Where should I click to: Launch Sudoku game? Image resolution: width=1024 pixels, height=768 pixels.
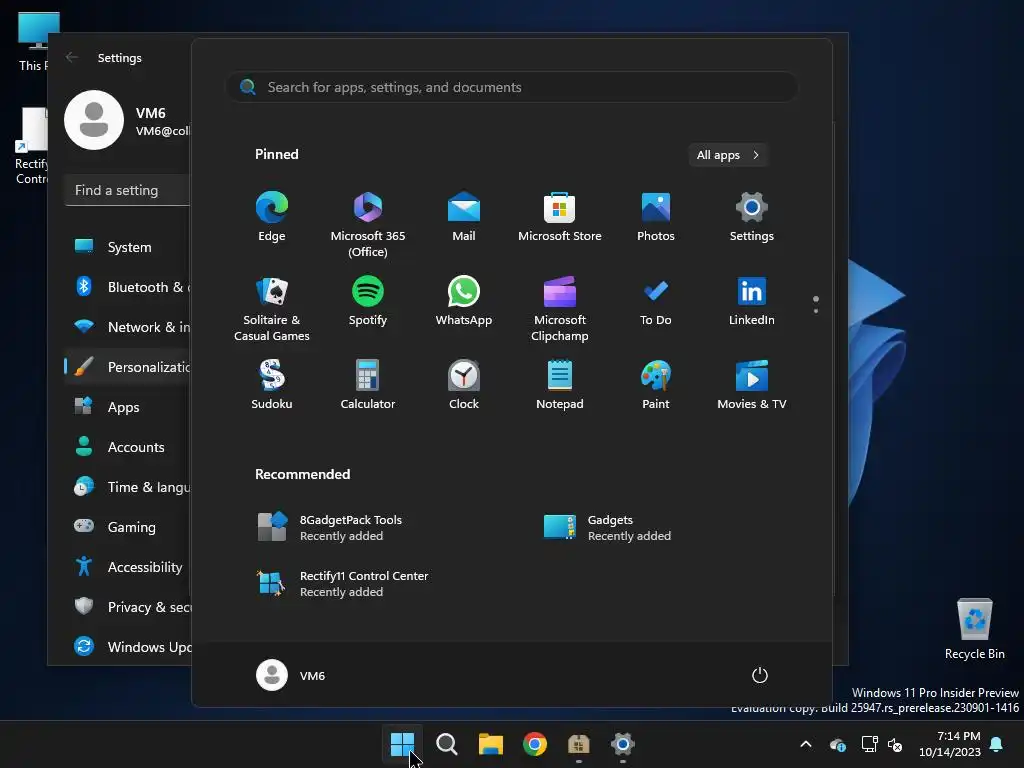pos(272,385)
